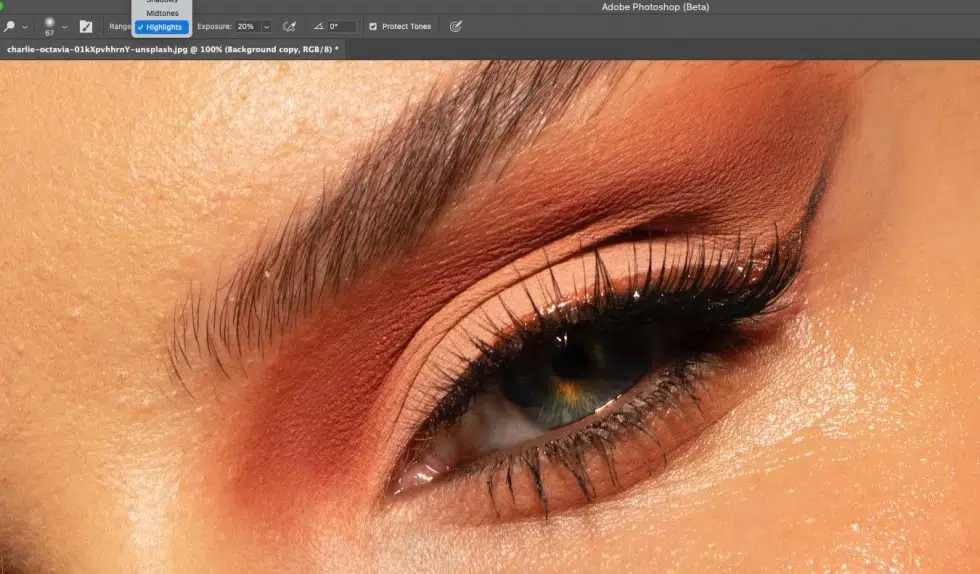Image resolution: width=980 pixels, height=574 pixels.
Task: Open the Exposure slider dropdown arrow
Action: 265,26
